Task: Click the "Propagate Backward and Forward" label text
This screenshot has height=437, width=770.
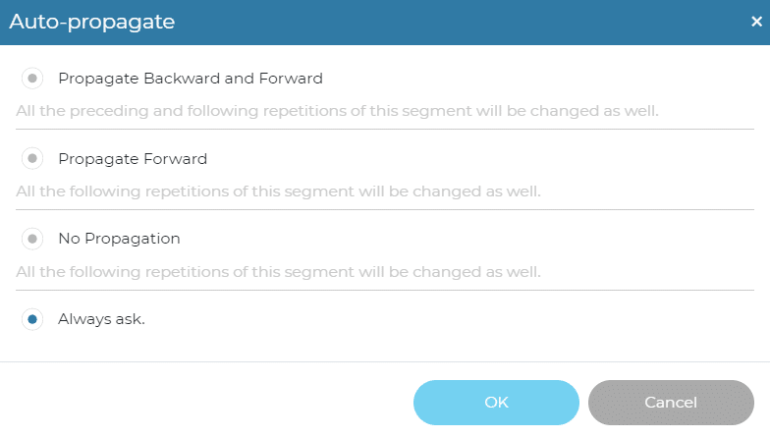Action: [190, 78]
